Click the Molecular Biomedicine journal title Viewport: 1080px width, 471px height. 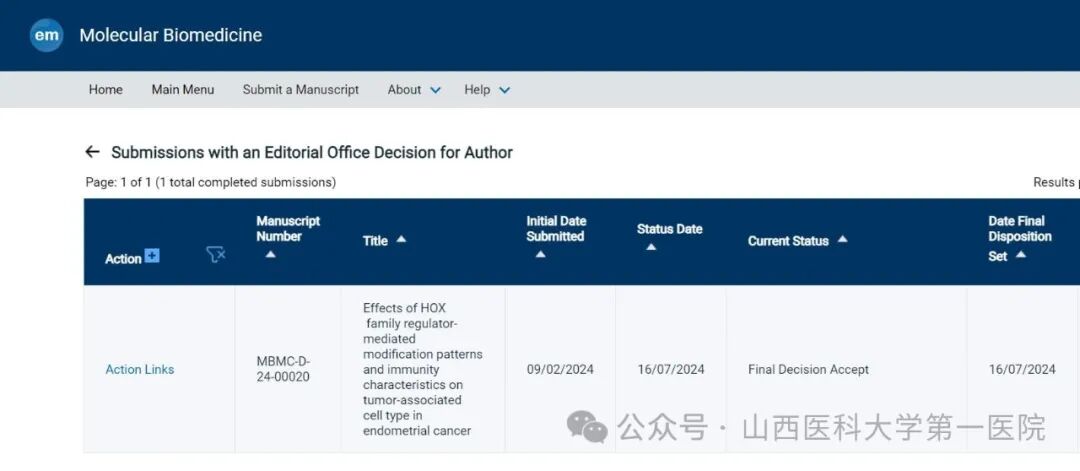click(x=171, y=35)
